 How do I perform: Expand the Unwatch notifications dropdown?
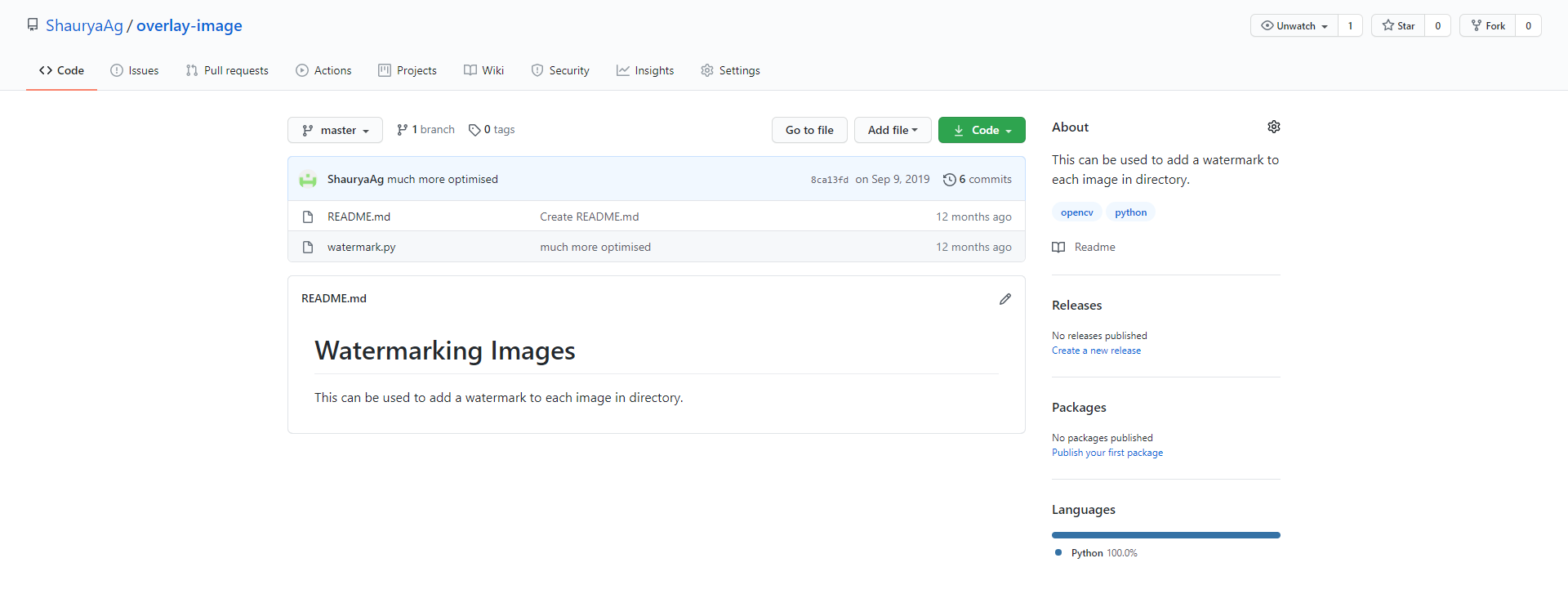[x=1294, y=25]
